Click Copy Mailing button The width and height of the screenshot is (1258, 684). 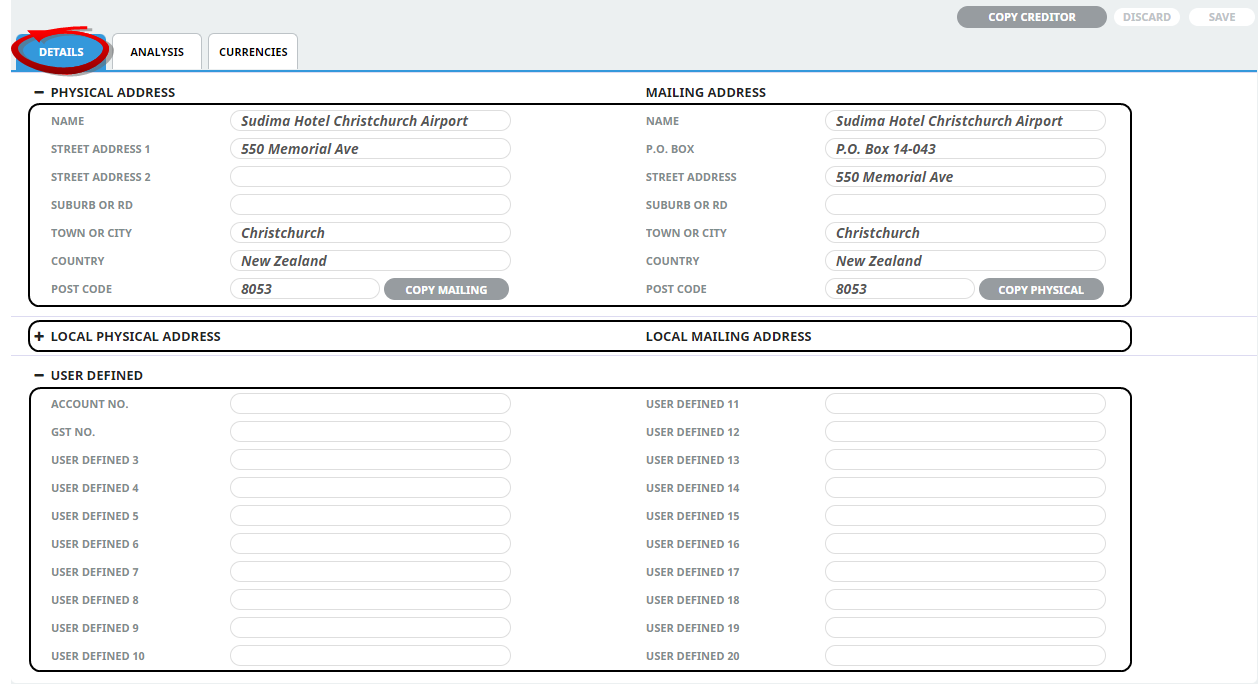(446, 290)
